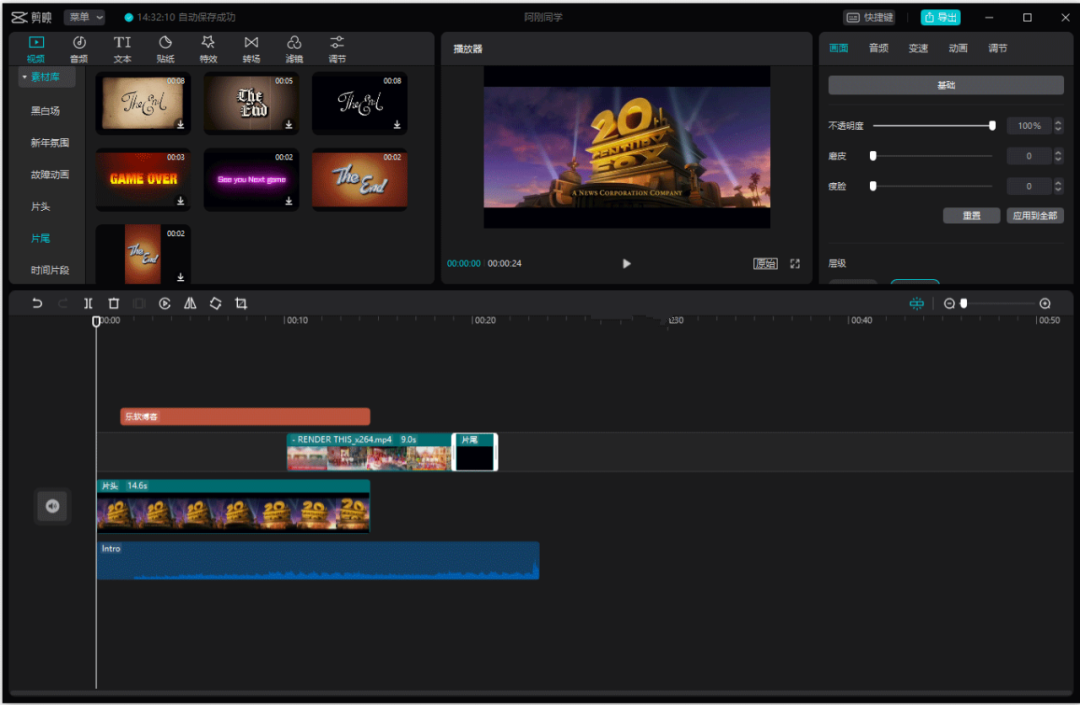Select the 片尾 clip on the timeline
1080x705 pixels.
(475, 452)
